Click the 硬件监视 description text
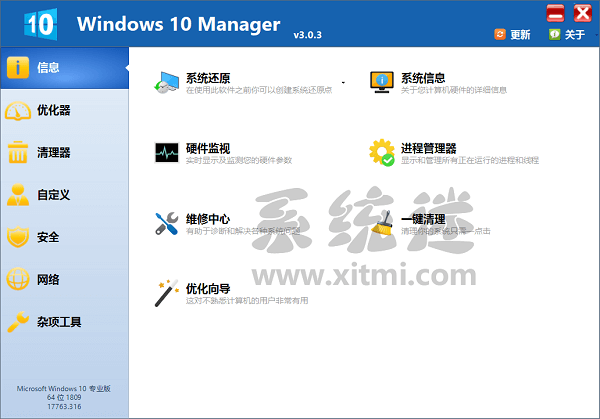The height and width of the screenshot is (419, 600). [239, 160]
